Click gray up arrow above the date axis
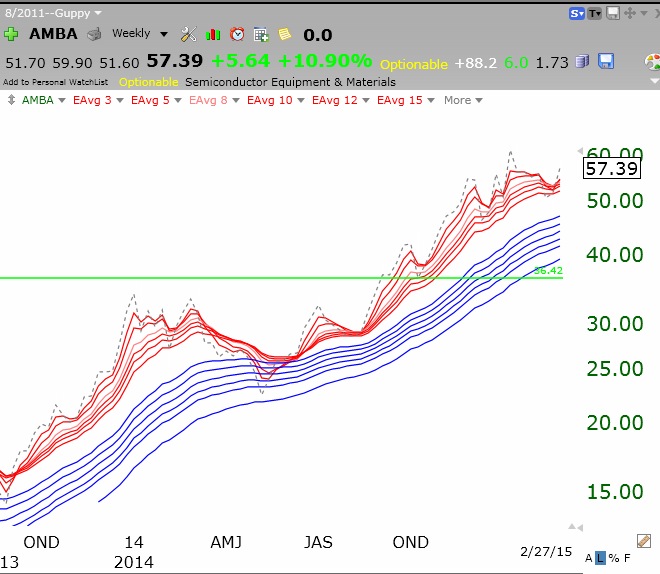The image size is (660, 574). (x=572, y=526)
